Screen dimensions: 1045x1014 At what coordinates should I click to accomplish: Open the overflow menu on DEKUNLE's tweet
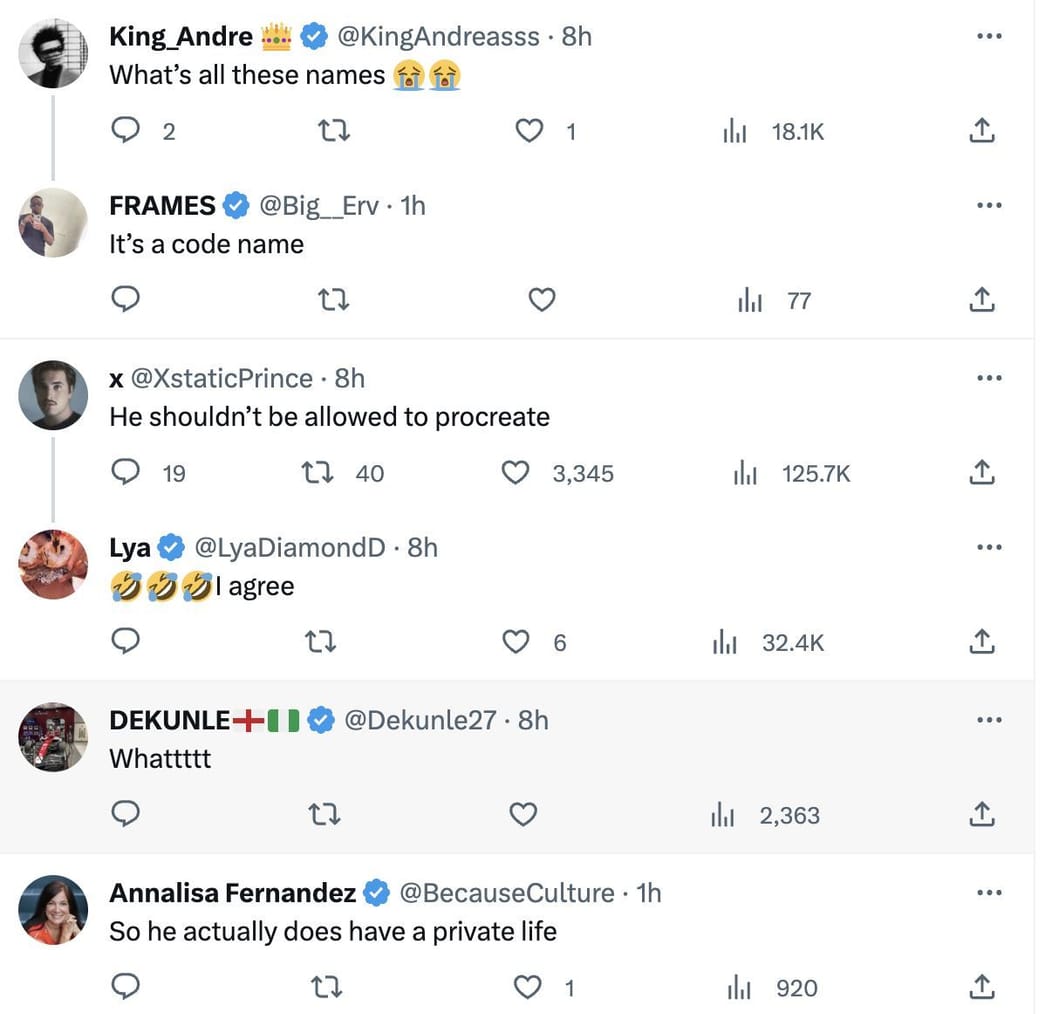point(989,719)
